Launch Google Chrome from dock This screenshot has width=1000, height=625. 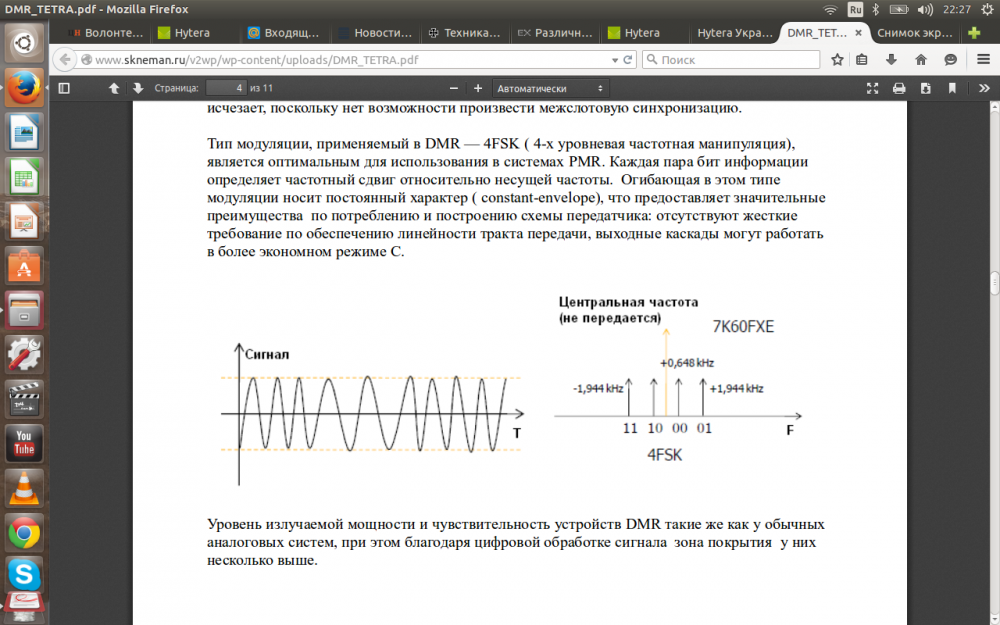point(24,533)
